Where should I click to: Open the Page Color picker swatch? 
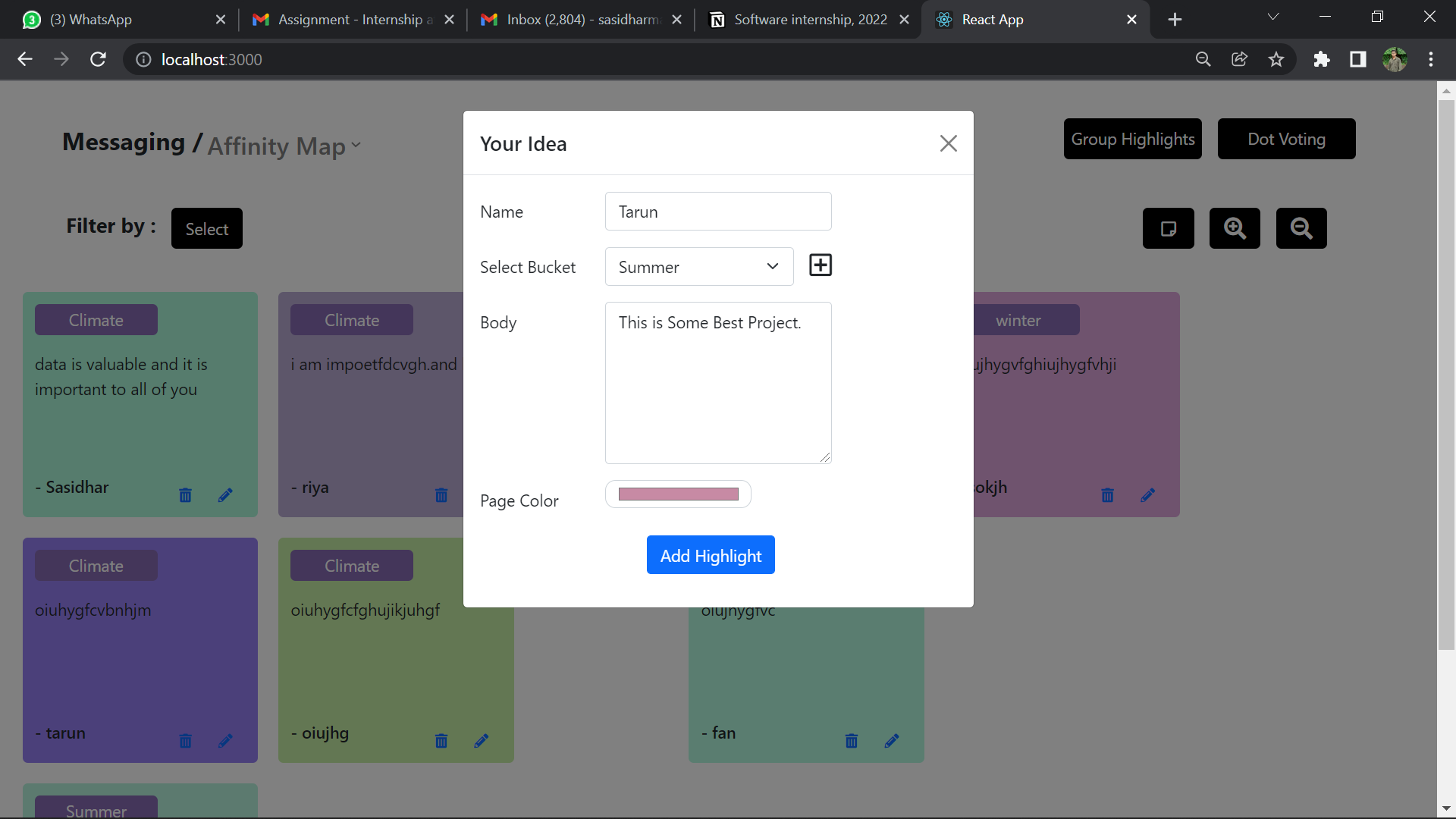click(x=678, y=494)
